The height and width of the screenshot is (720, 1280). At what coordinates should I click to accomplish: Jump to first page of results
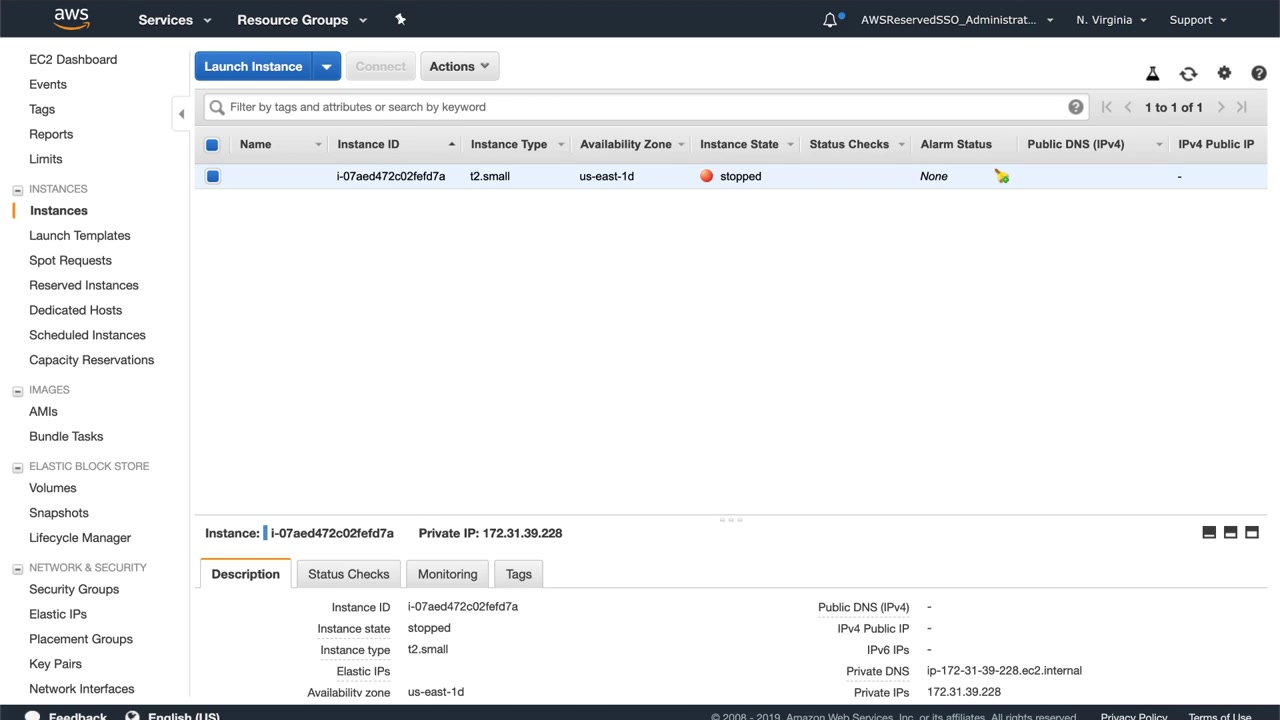coord(1106,107)
